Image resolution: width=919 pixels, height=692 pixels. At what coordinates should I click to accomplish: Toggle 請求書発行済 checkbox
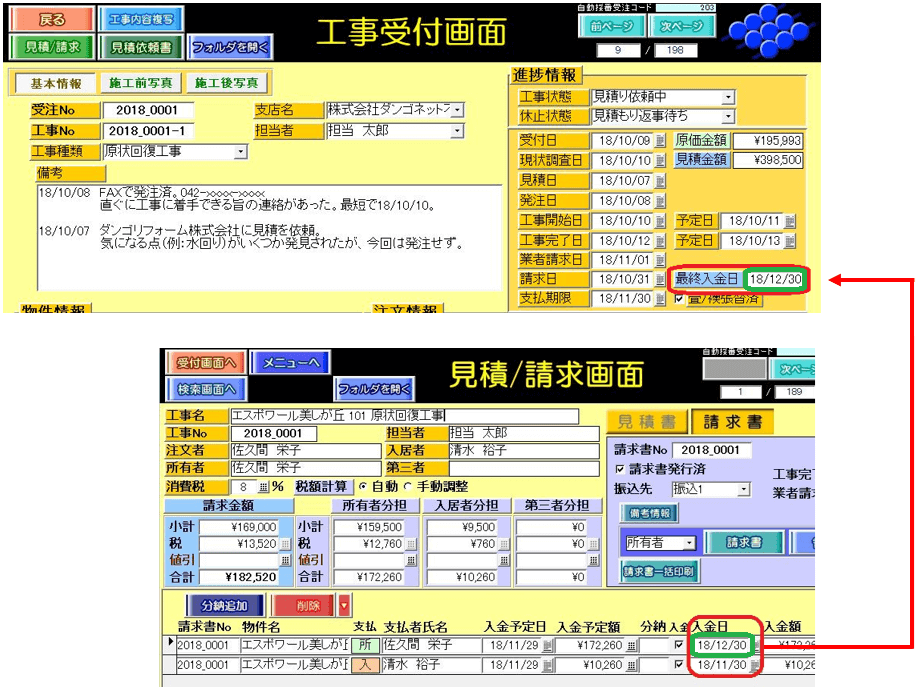click(x=620, y=469)
